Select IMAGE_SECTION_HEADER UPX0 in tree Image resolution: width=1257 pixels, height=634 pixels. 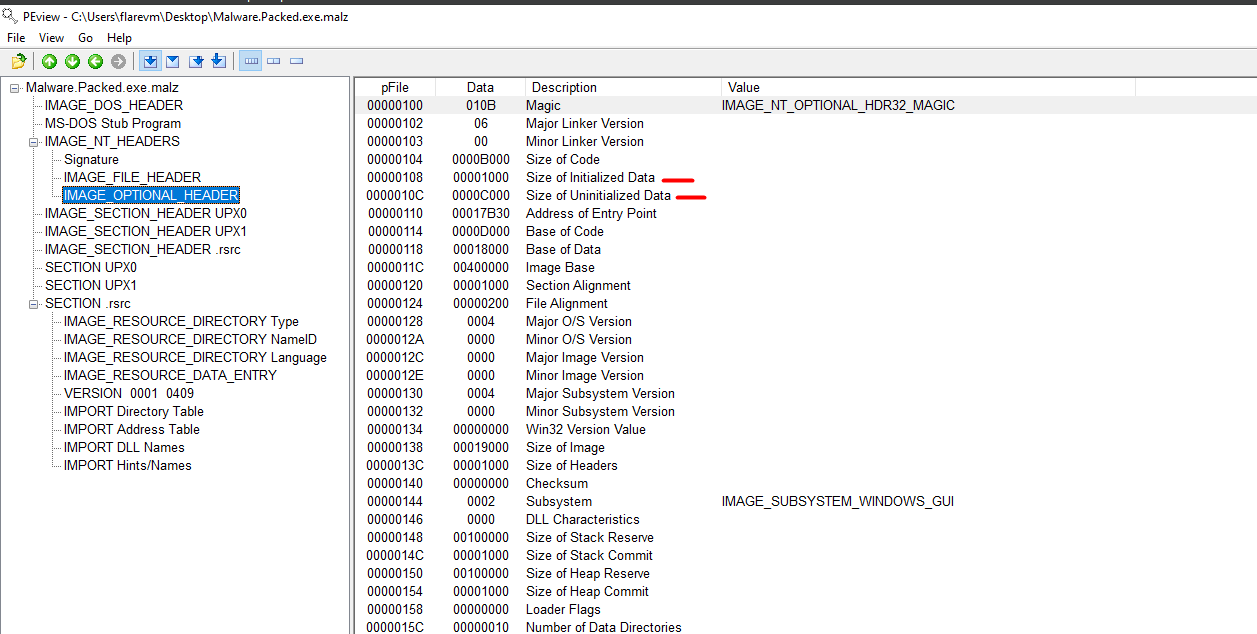tap(145, 214)
